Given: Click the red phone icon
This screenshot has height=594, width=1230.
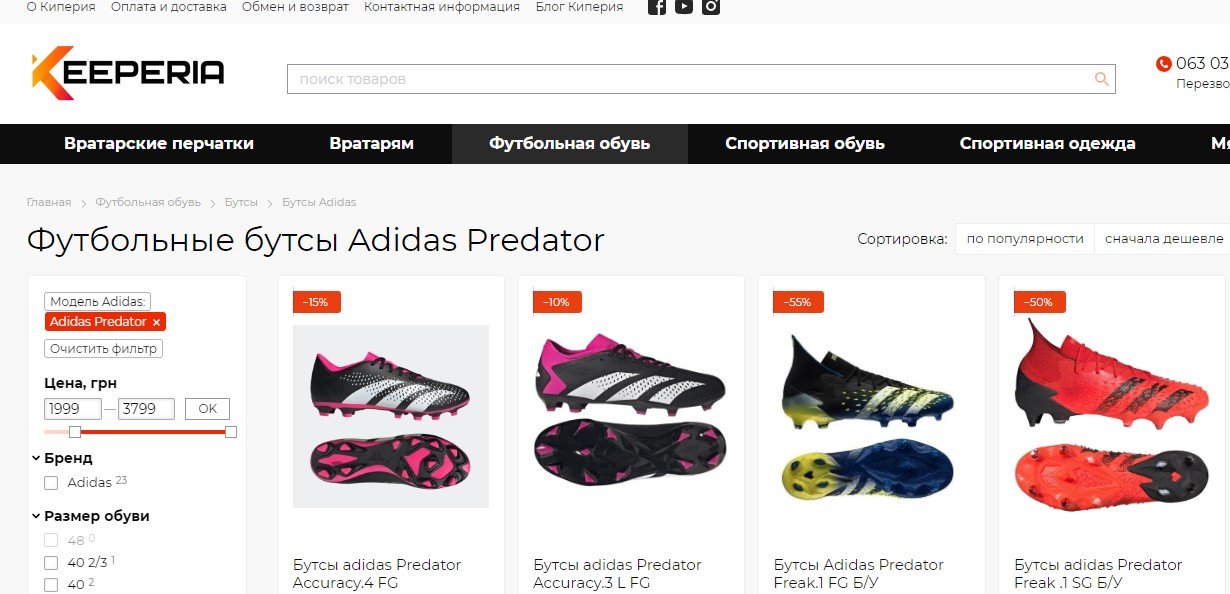Looking at the screenshot, I should 1163,64.
